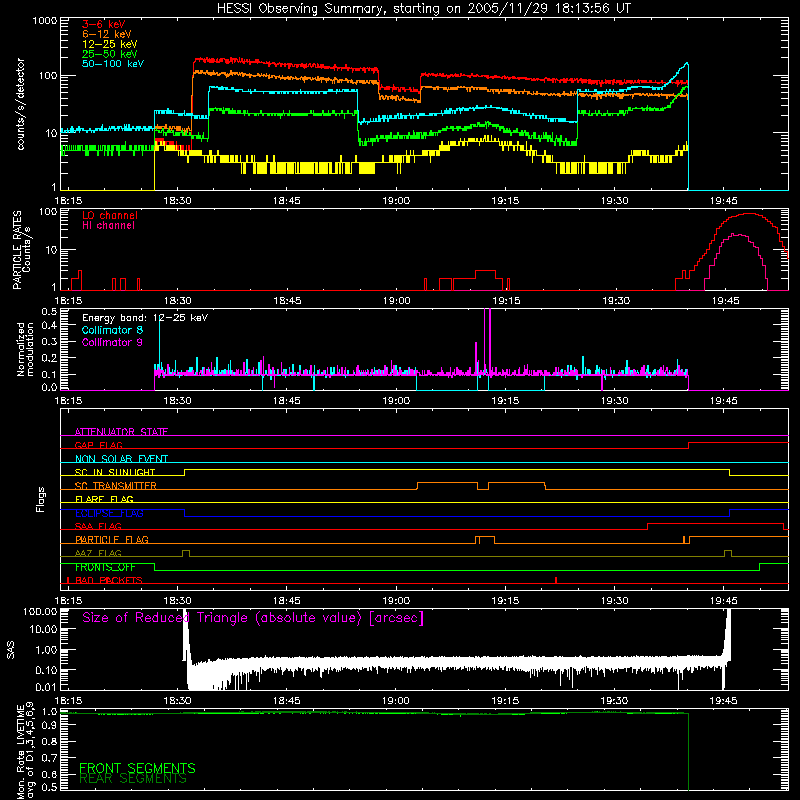This screenshot has width=800, height=800.
Task: Click the '10.00' tick on the SAS axis
Action: [43, 629]
